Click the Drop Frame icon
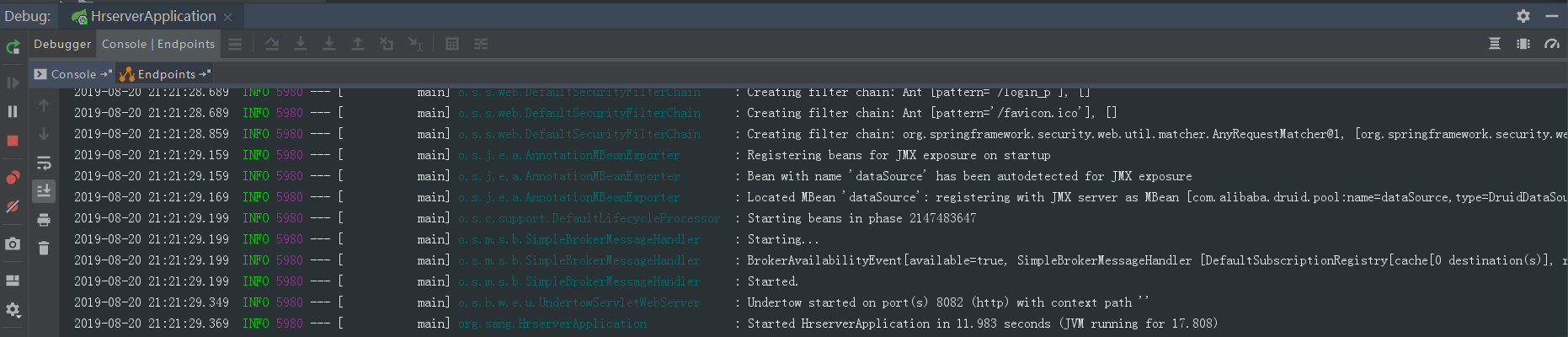Viewport: 1568px width, 337px height. (387, 44)
